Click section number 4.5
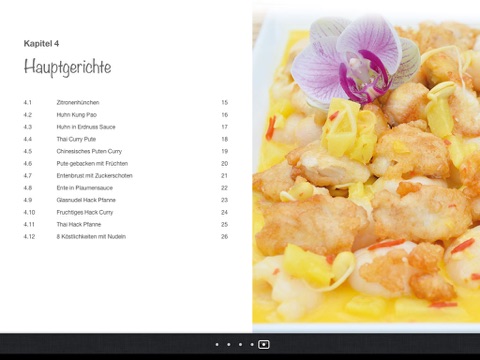The height and width of the screenshot is (360, 480). click(x=28, y=151)
